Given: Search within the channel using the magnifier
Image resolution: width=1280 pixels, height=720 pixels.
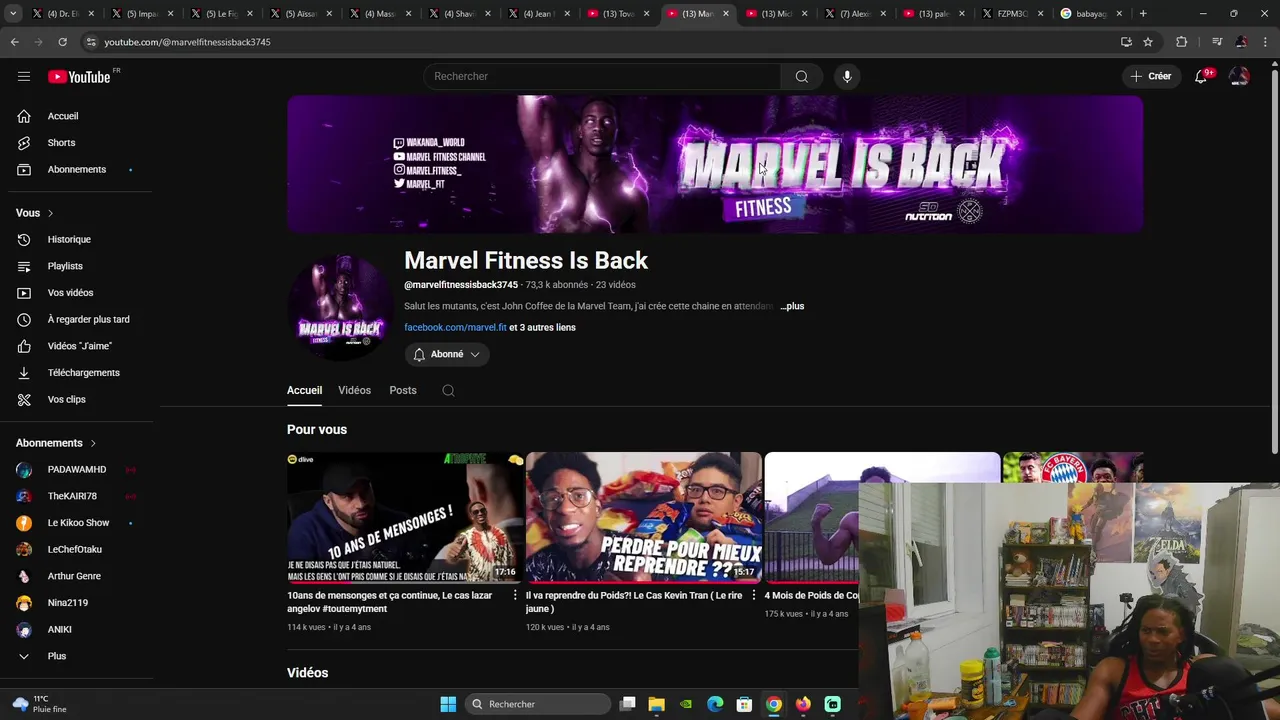Looking at the screenshot, I should (x=448, y=391).
